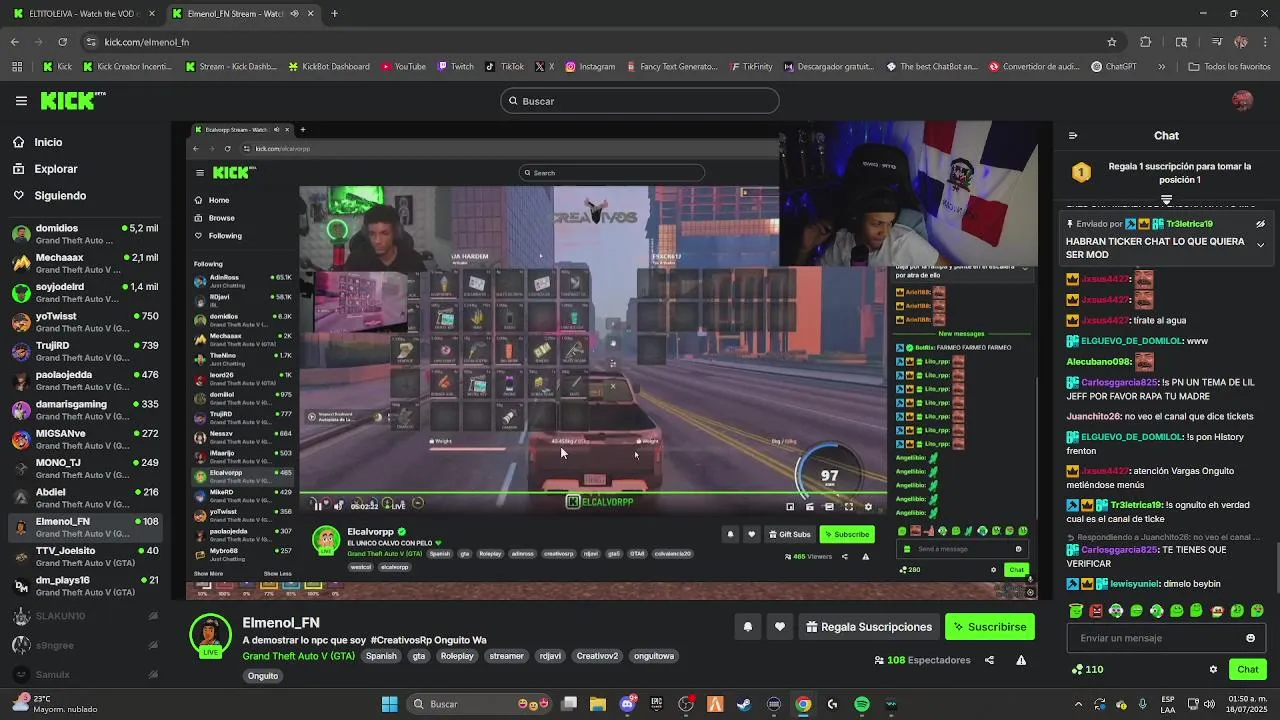Image resolution: width=1280 pixels, height=720 pixels.
Task: Reload the page
Action: pos(63,42)
